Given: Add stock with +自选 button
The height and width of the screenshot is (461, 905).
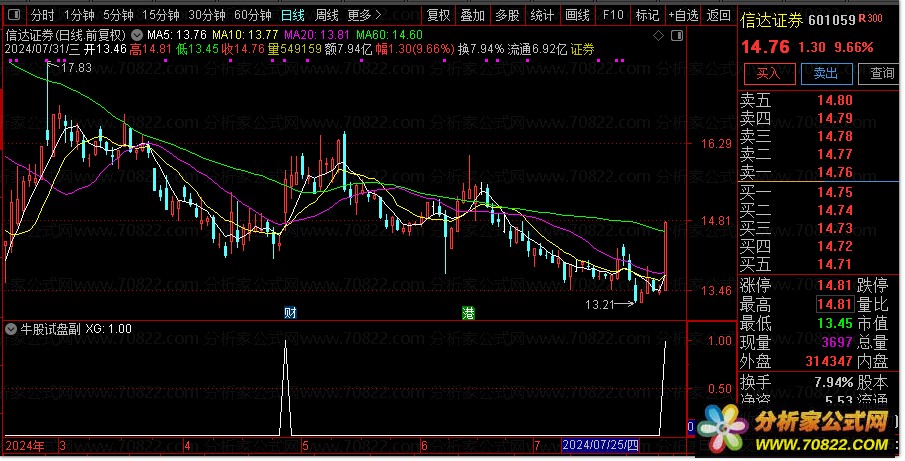Looking at the screenshot, I should (683, 15).
